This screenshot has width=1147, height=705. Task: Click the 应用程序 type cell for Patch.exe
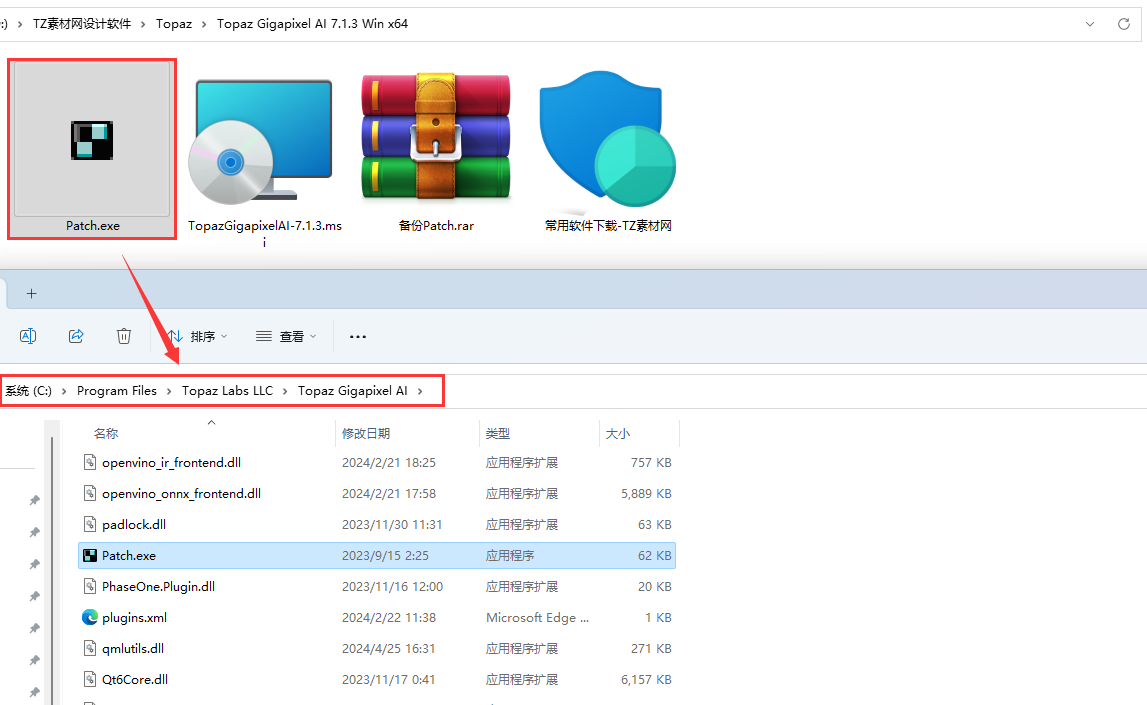click(x=511, y=556)
